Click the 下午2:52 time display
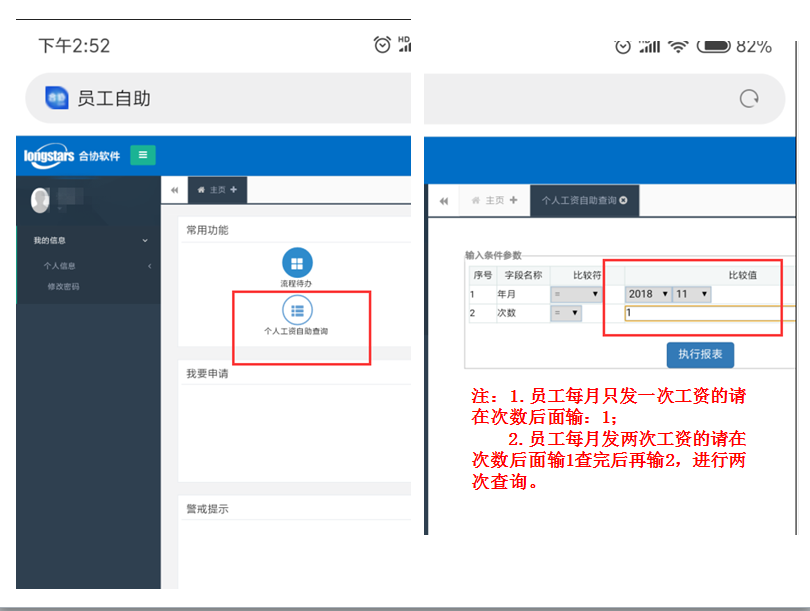Screen dimensions: 810x611 tap(74, 46)
